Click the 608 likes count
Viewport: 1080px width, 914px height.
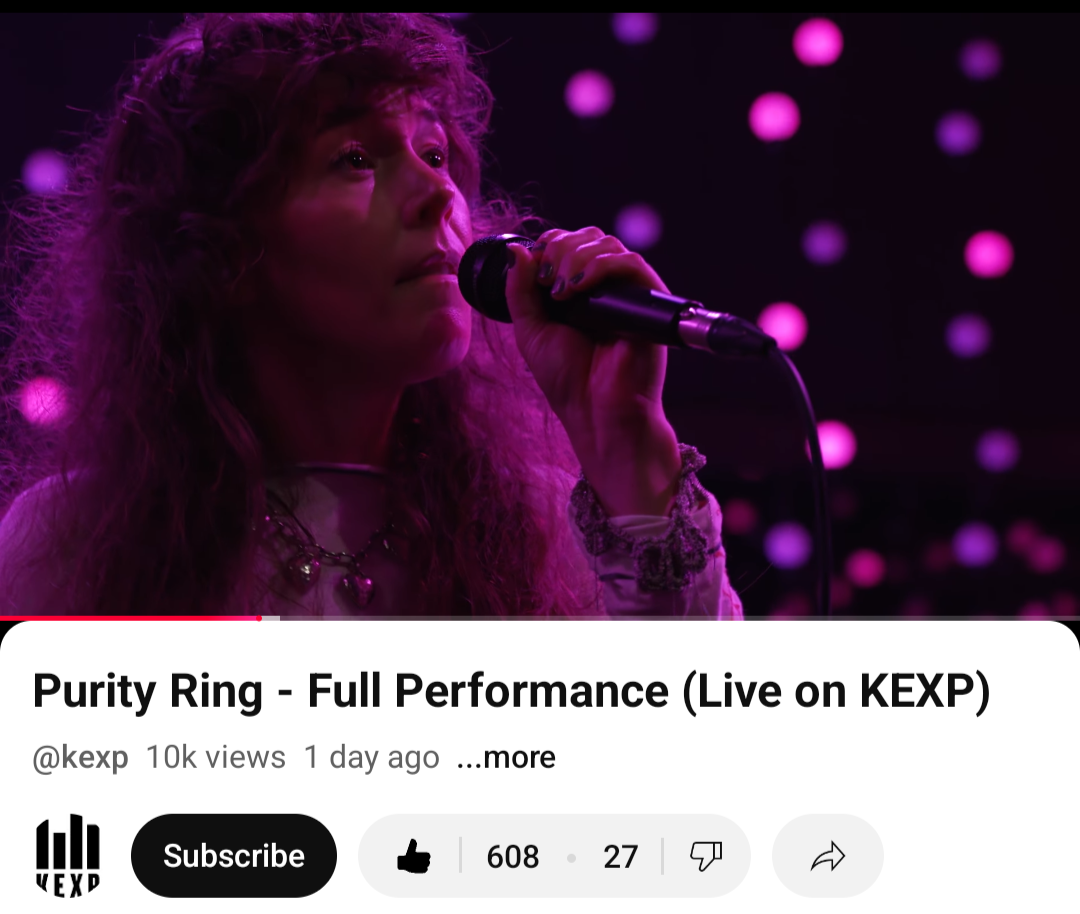pos(512,857)
